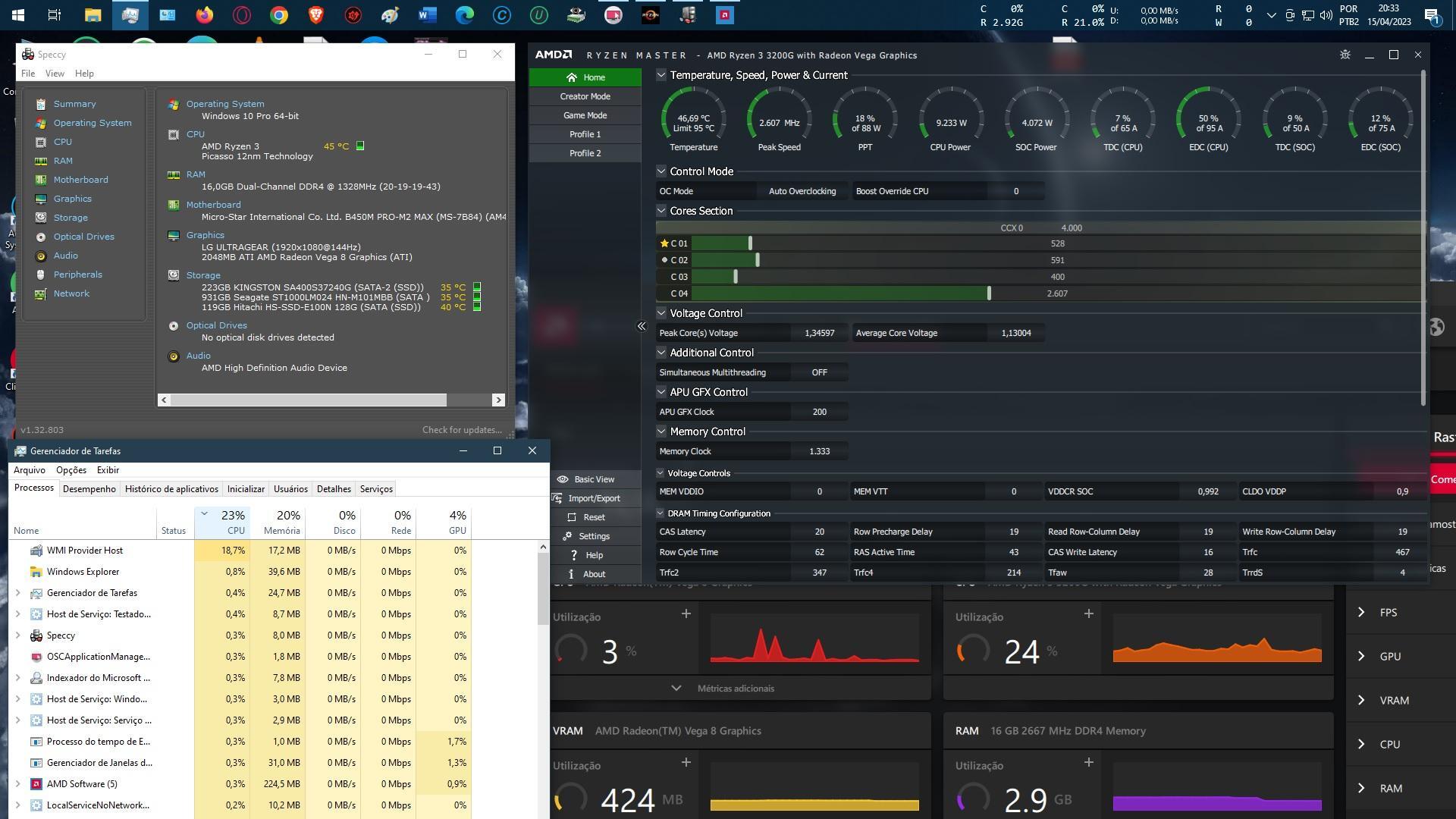Switch to the Serviços tab
The width and height of the screenshot is (1456, 819).
[376, 489]
